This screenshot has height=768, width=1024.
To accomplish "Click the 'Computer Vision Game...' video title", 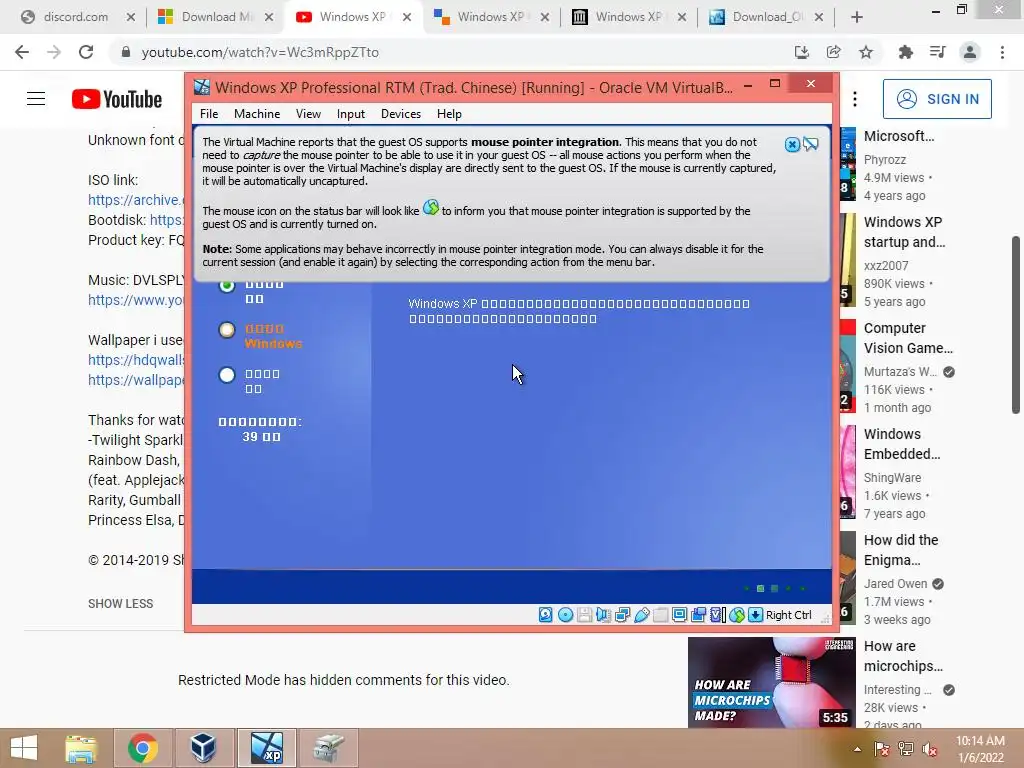I will (908, 338).
